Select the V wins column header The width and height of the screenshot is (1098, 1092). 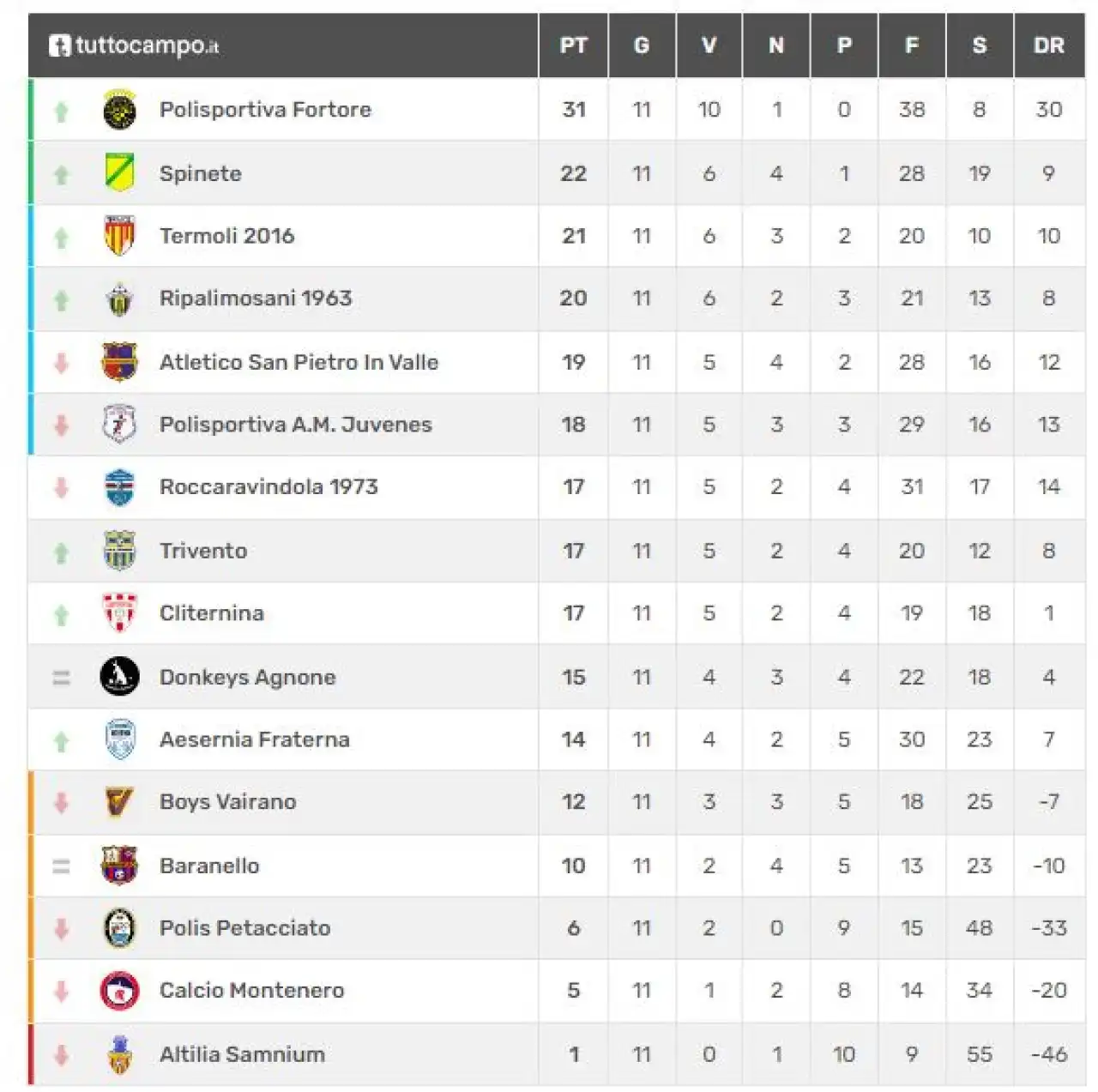709,45
